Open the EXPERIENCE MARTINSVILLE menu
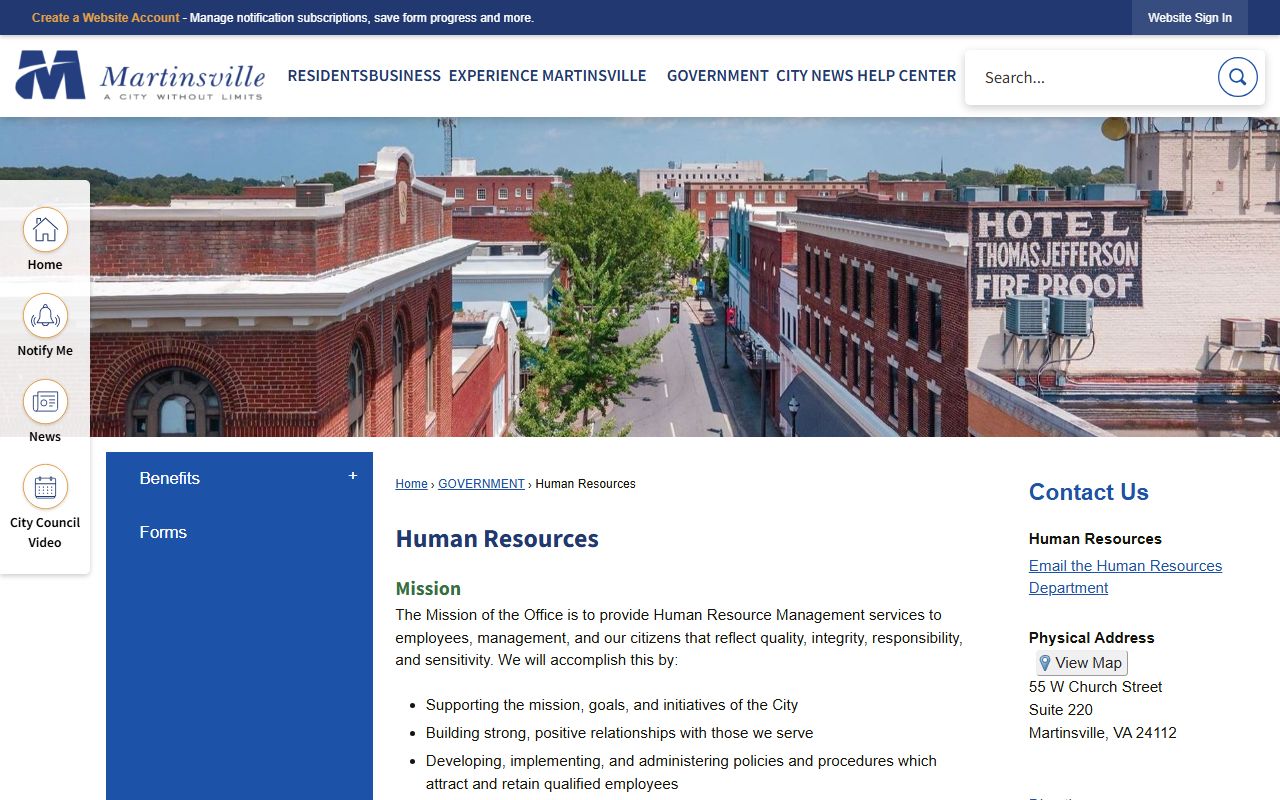Screen dimensions: 1280x800 point(547,76)
